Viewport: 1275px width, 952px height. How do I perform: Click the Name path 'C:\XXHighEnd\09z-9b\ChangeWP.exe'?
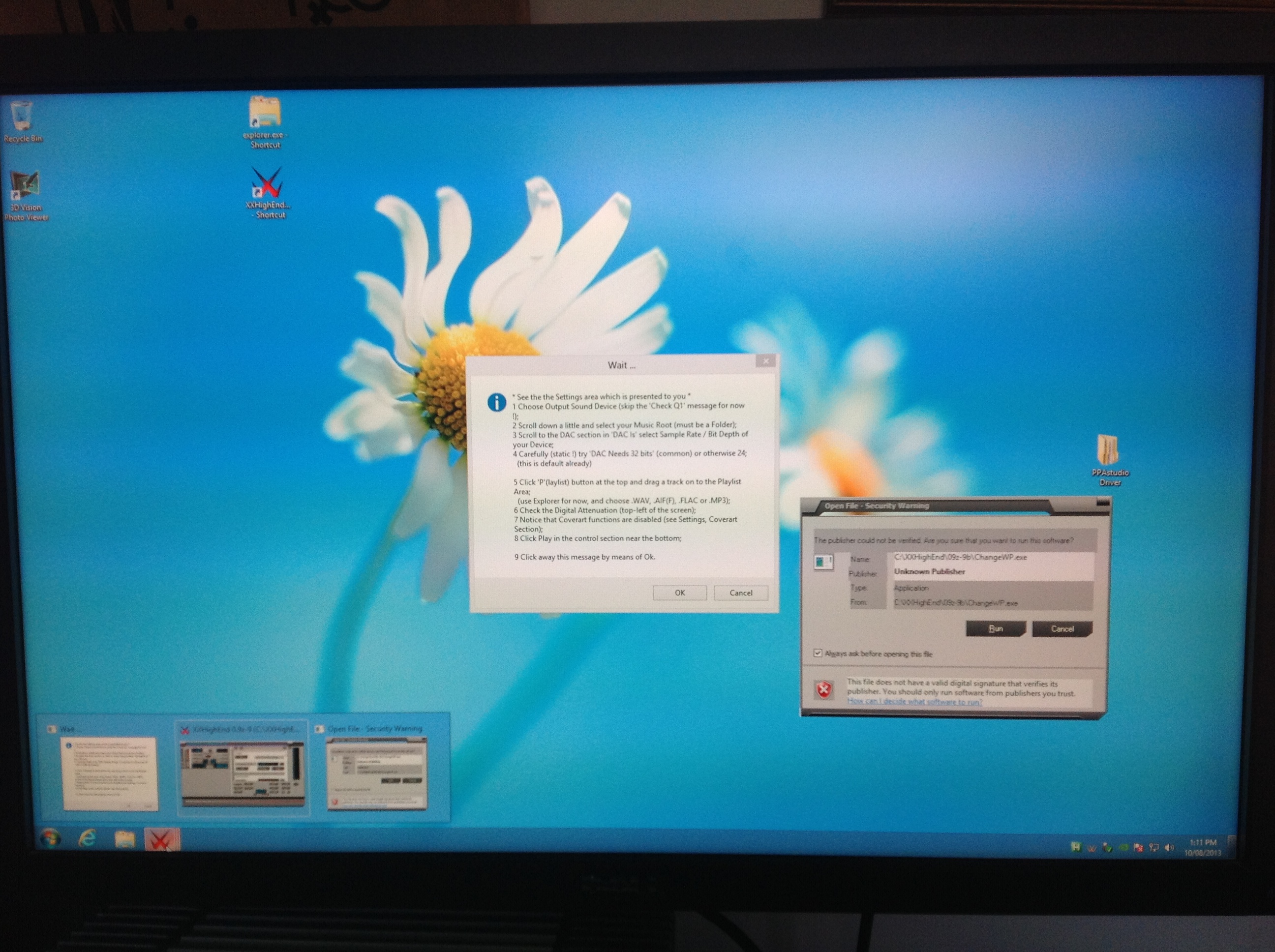pos(960,557)
